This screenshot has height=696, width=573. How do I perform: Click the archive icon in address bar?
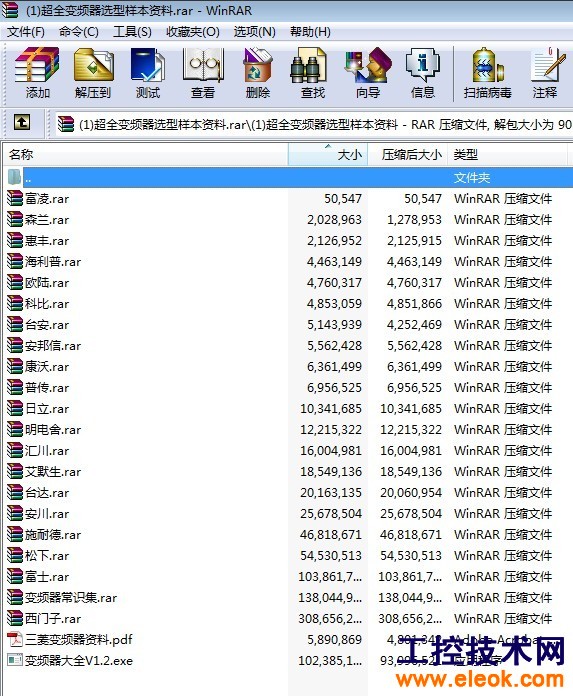pyautogui.click(x=66, y=124)
